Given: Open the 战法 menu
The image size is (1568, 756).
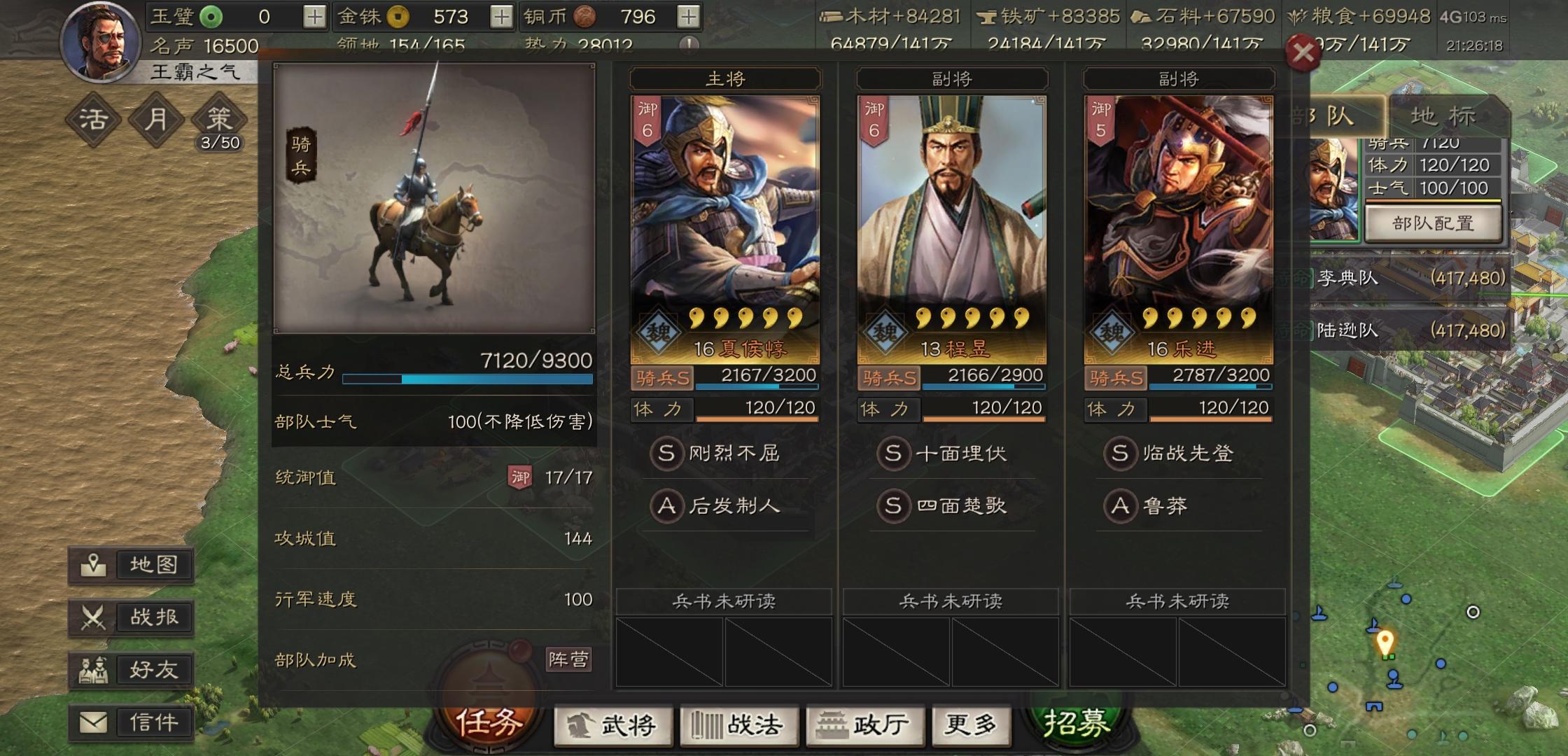Looking at the screenshot, I should pos(739,725).
